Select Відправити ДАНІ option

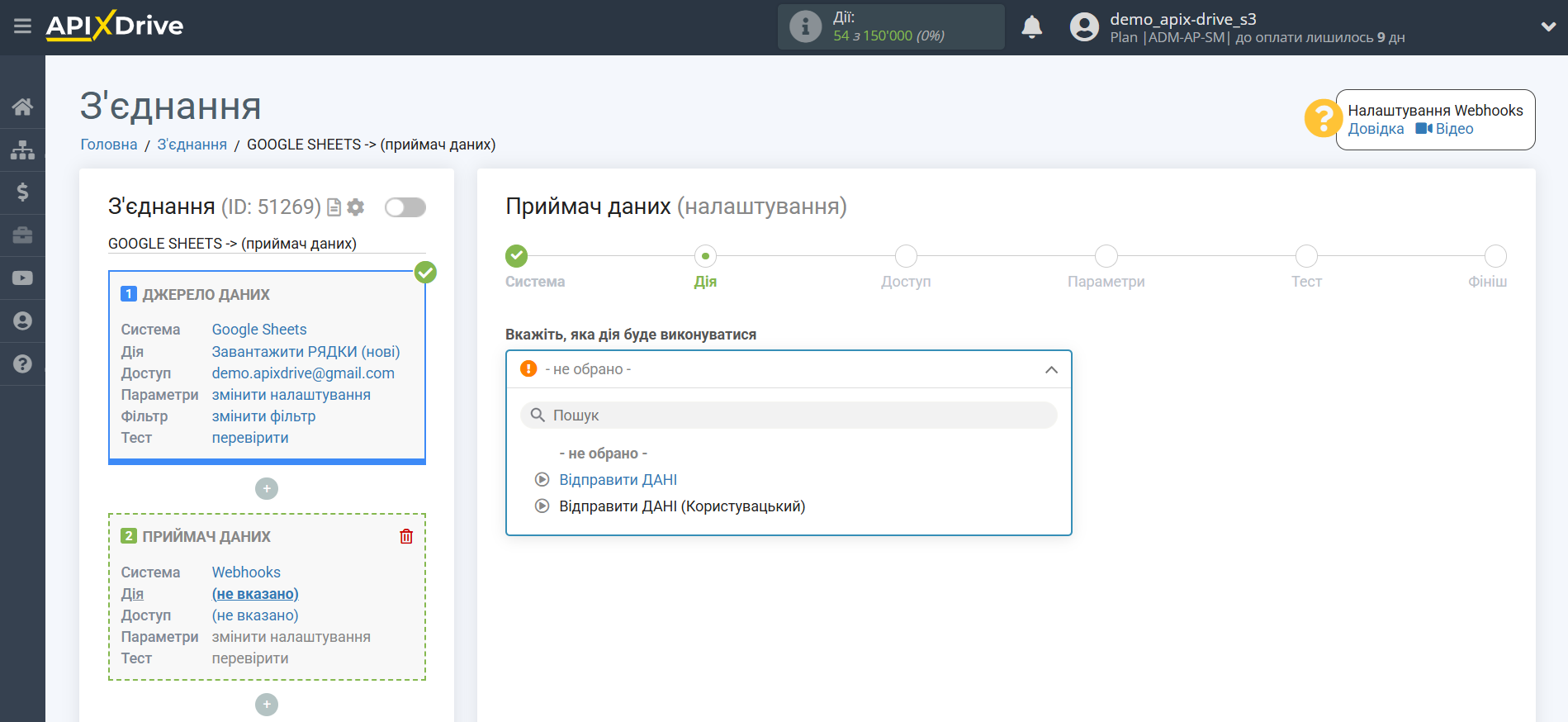618,480
